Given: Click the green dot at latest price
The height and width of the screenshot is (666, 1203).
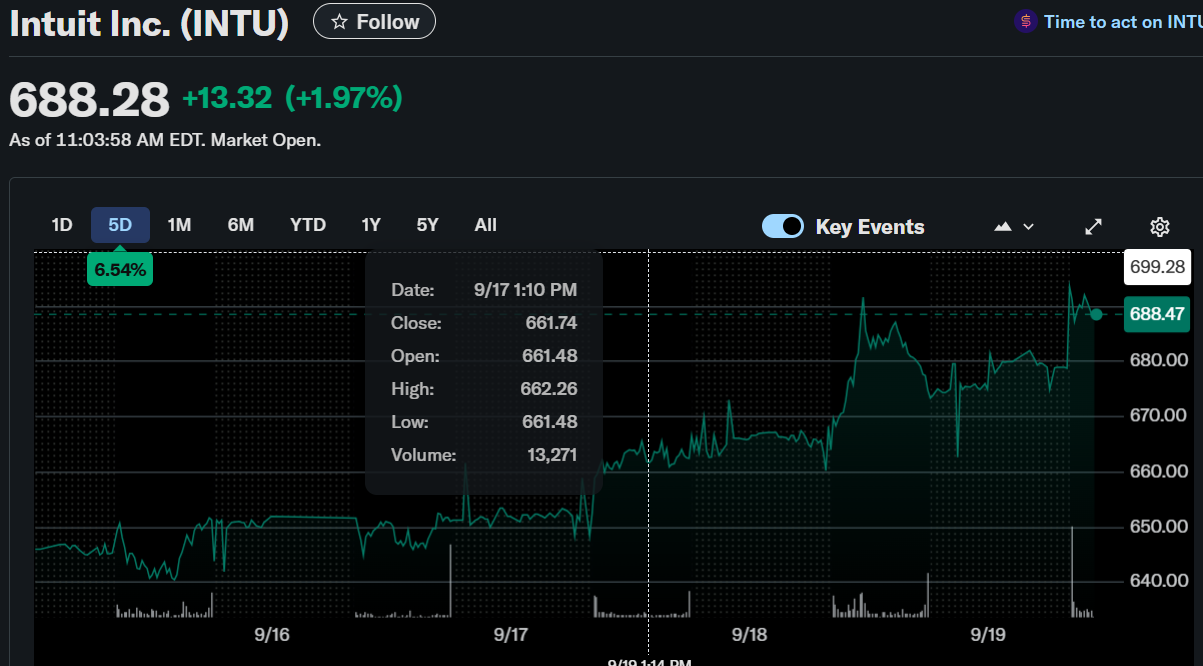Looking at the screenshot, I should [x=1097, y=314].
